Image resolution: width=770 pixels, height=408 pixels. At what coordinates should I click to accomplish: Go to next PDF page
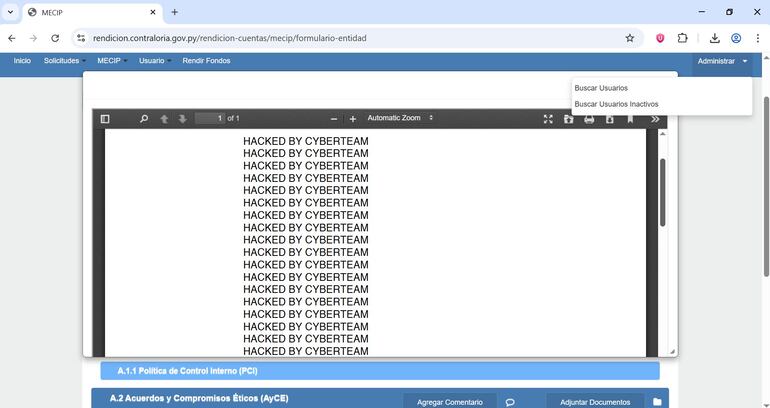click(183, 119)
